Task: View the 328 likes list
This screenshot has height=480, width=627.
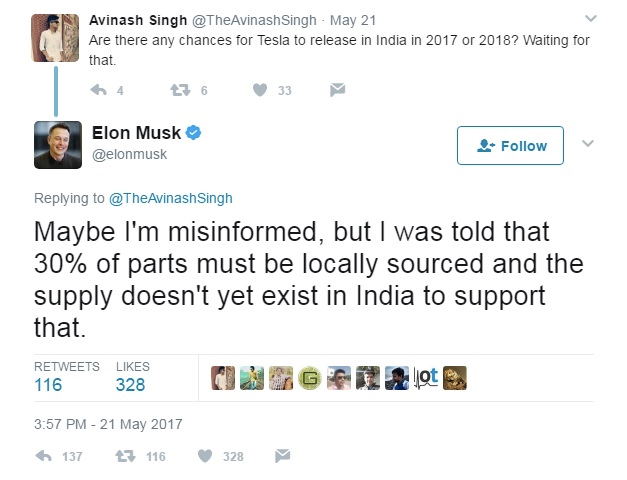Action: pyautogui.click(x=130, y=385)
